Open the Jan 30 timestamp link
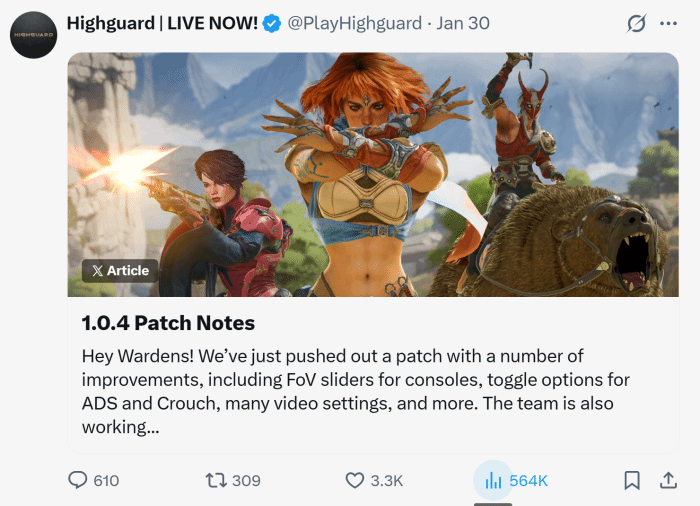 pos(462,23)
